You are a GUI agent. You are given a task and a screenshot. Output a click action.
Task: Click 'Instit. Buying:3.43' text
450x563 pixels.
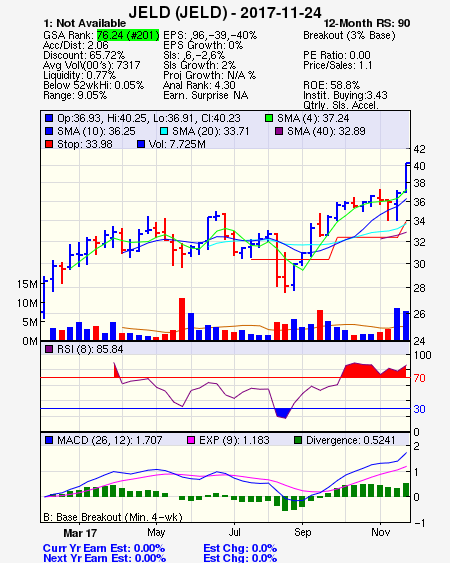tap(345, 96)
